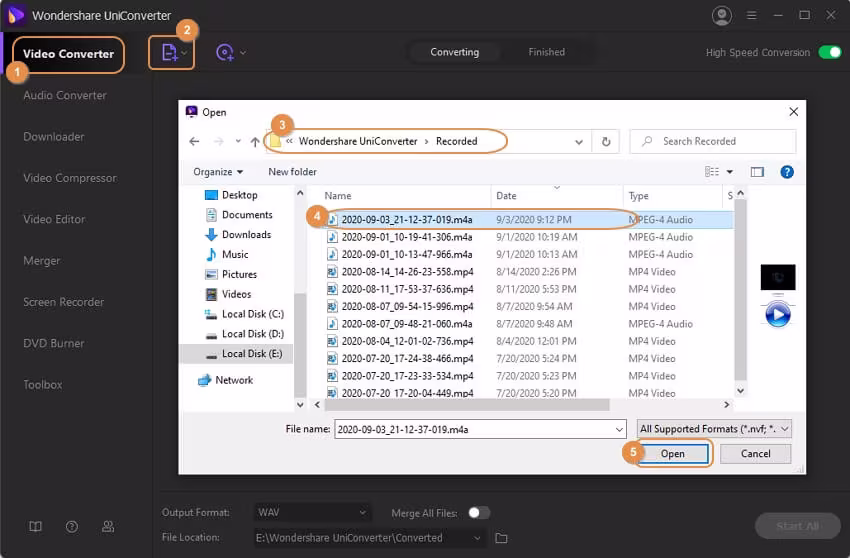Viewport: 850px width, 558px height.
Task: Click the Refresh folder icon
Action: pyautogui.click(x=606, y=142)
